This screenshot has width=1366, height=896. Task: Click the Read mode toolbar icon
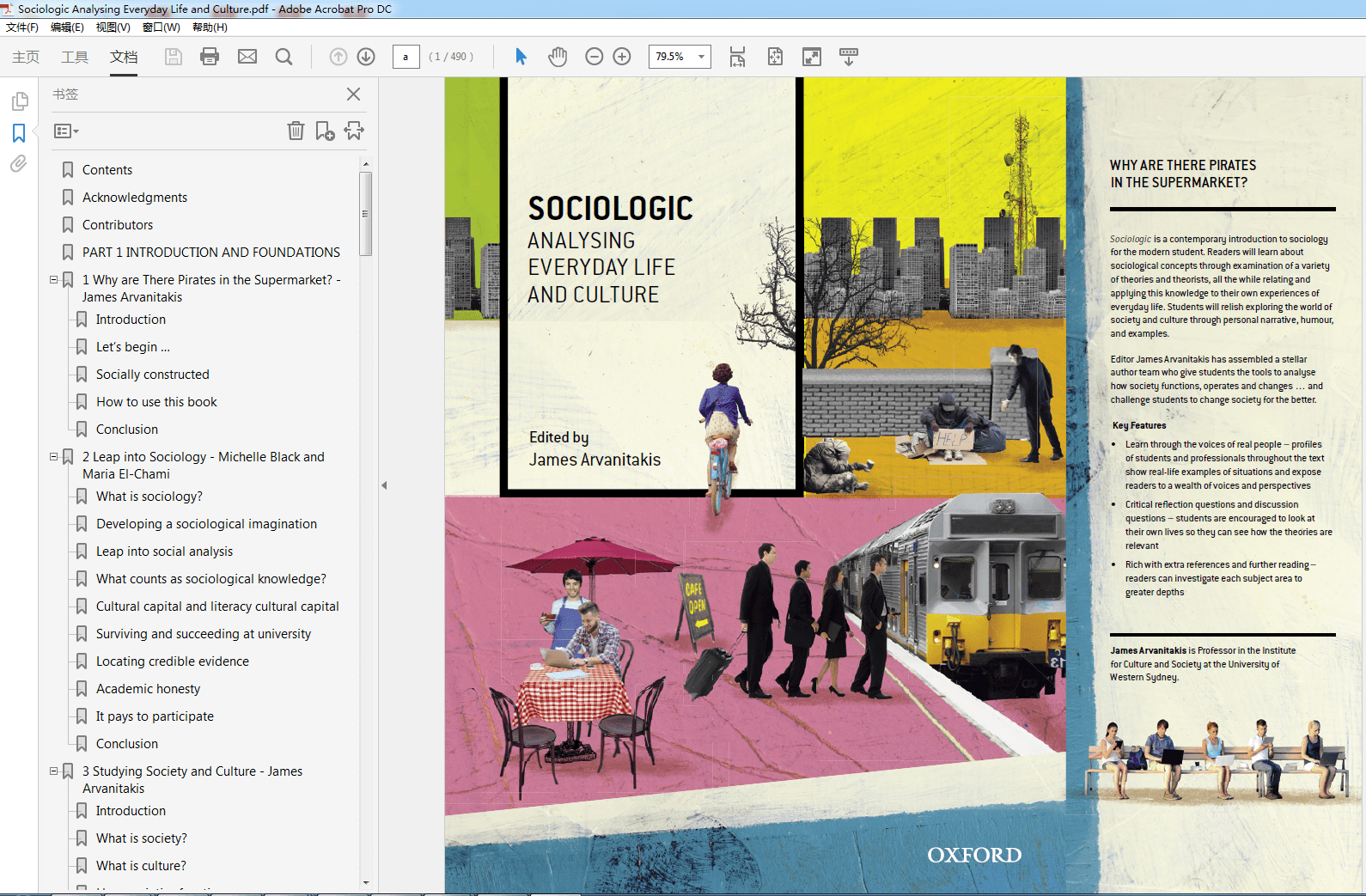(848, 57)
